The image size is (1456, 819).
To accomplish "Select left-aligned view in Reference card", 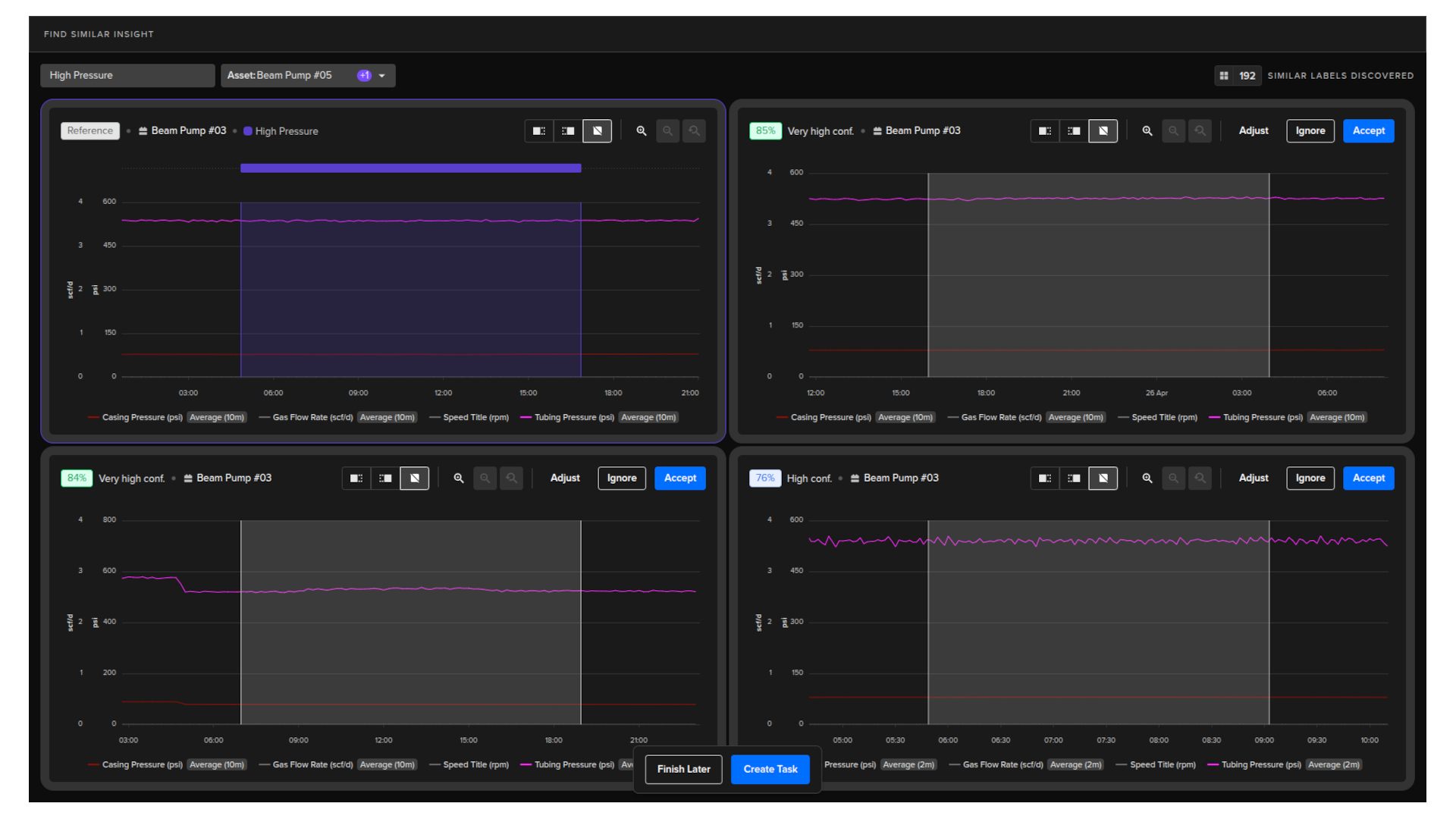I will 539,131.
